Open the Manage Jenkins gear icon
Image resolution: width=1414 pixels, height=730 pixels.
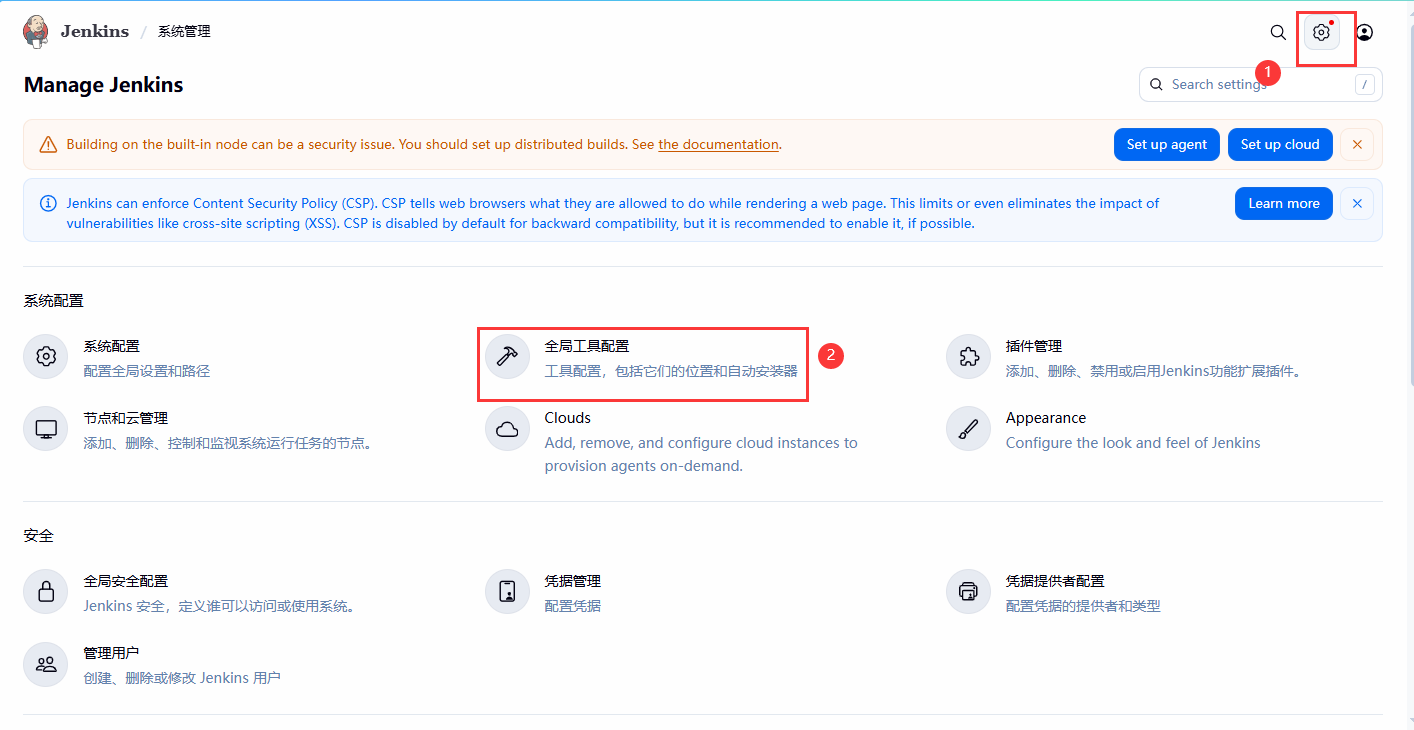click(x=1321, y=32)
